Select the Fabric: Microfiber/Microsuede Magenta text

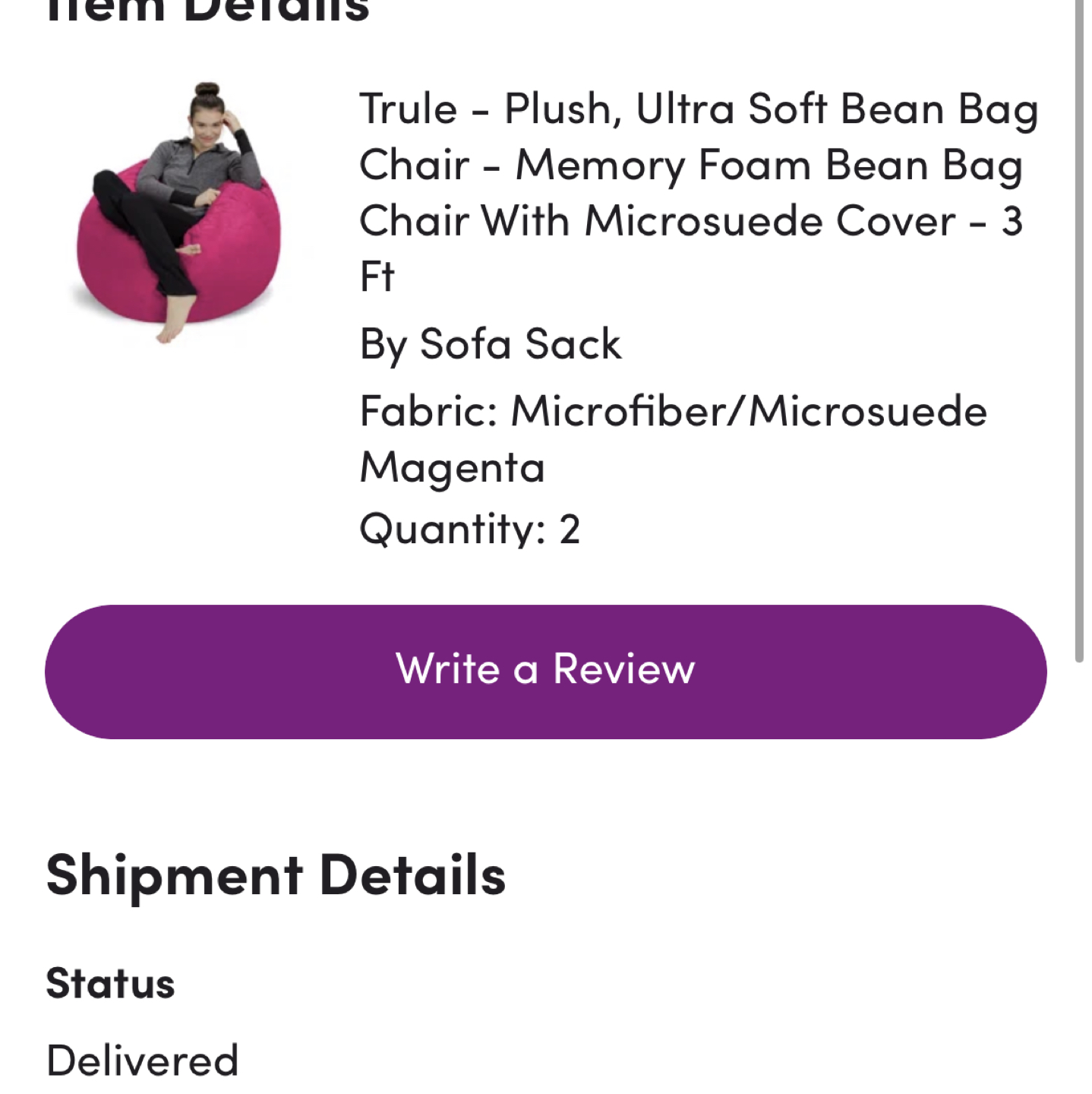pyautogui.click(x=673, y=439)
